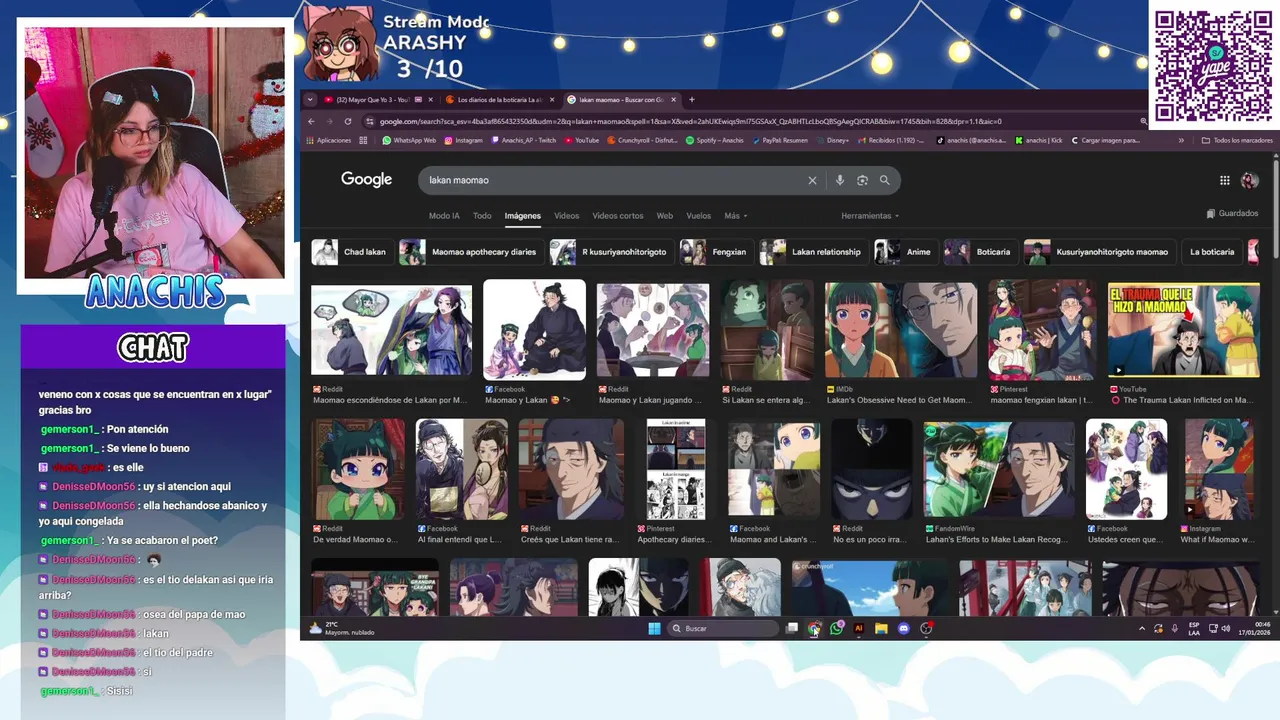Go back in the browser

(311, 121)
